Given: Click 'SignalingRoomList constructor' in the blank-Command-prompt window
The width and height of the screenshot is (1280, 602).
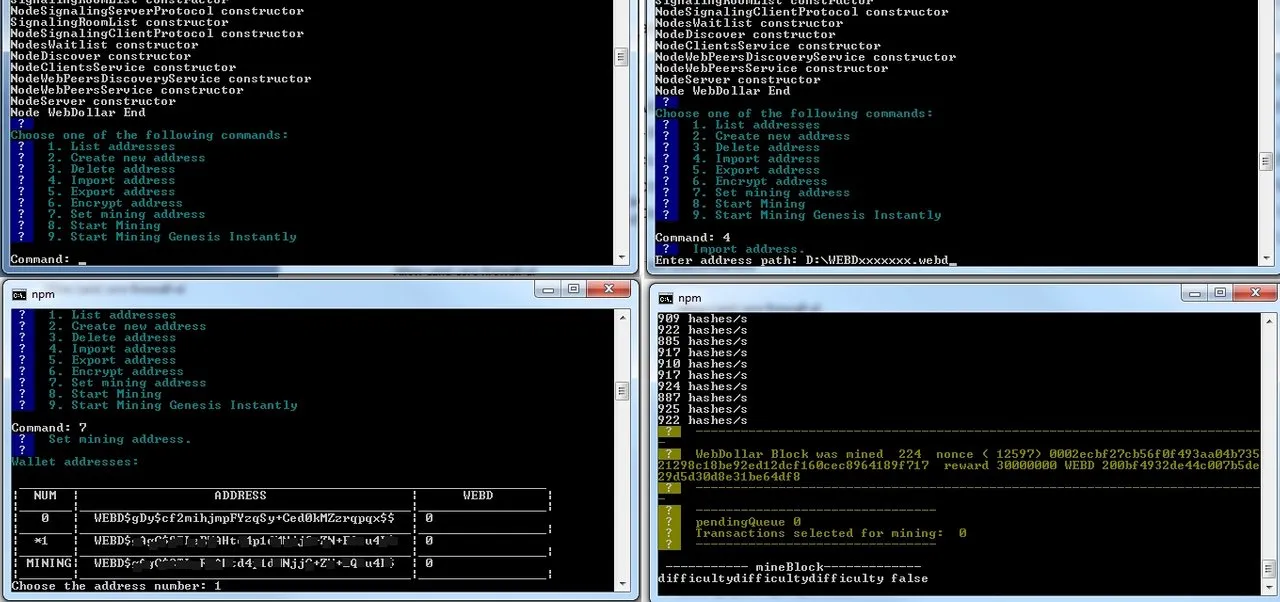Looking at the screenshot, I should 119,22.
